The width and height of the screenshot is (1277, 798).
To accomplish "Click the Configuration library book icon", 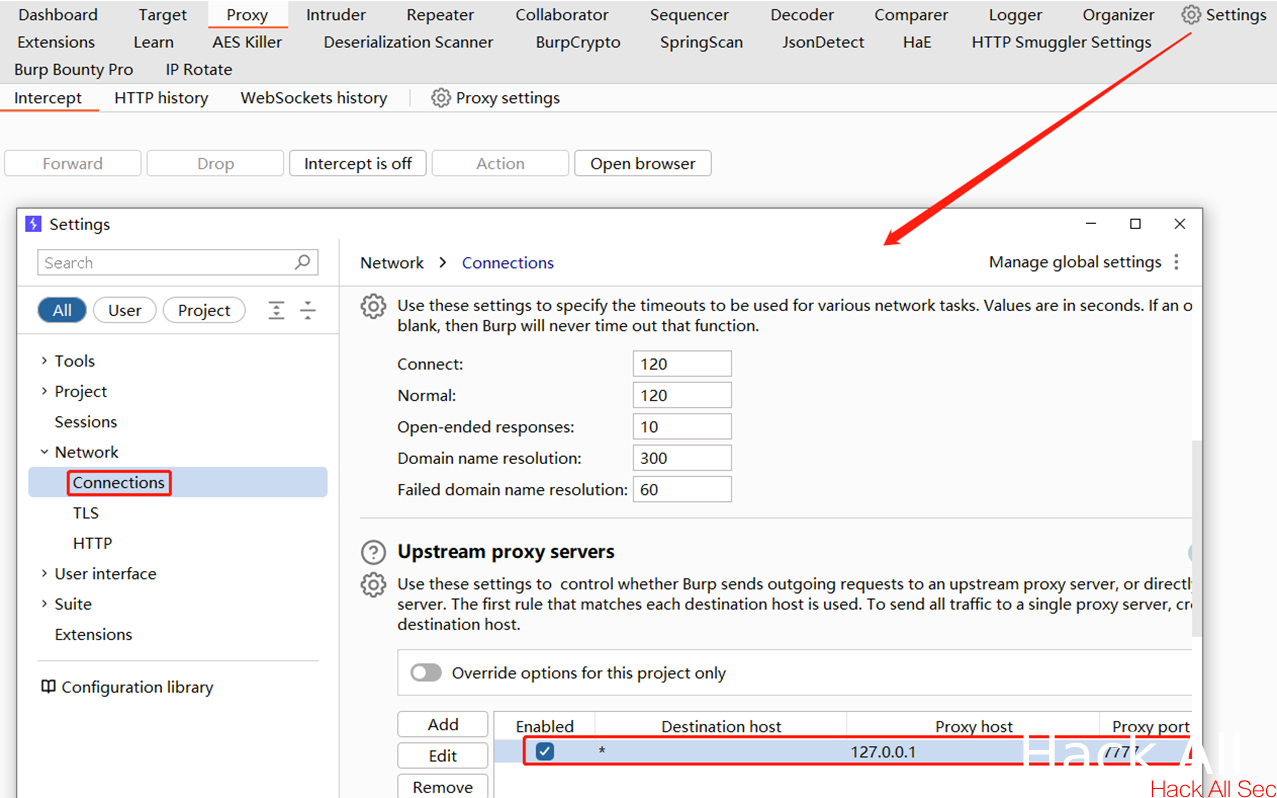I will click(48, 687).
